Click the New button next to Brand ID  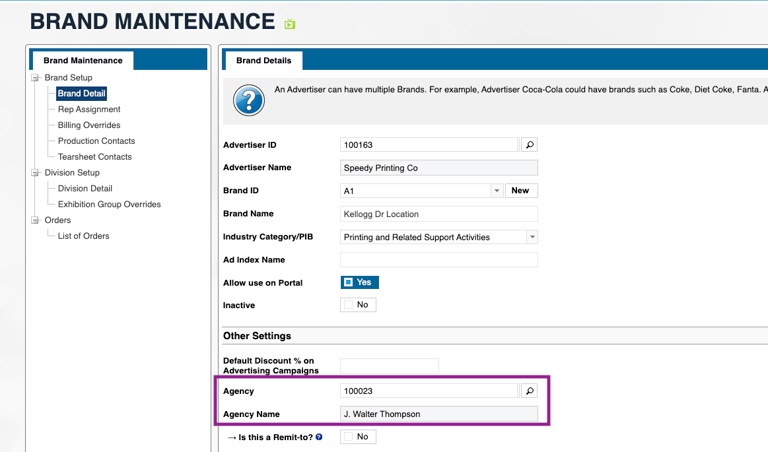point(520,191)
